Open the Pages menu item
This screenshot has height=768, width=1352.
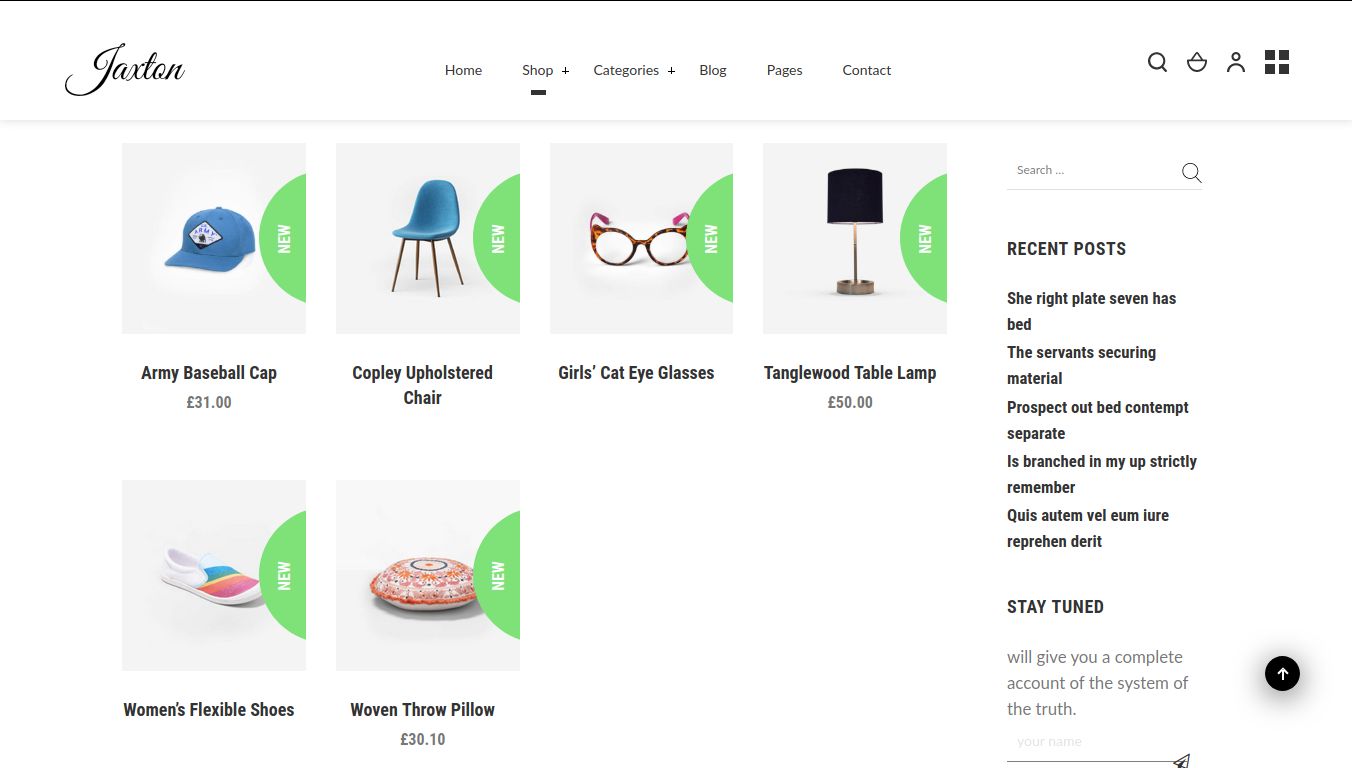coord(784,70)
